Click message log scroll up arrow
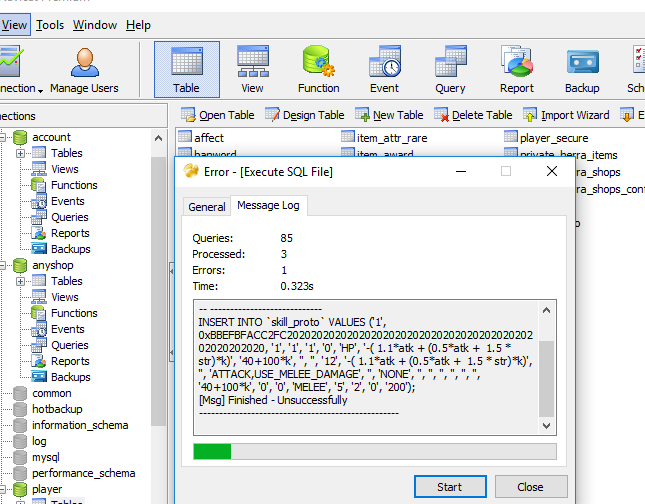645x504 pixels. (546, 310)
